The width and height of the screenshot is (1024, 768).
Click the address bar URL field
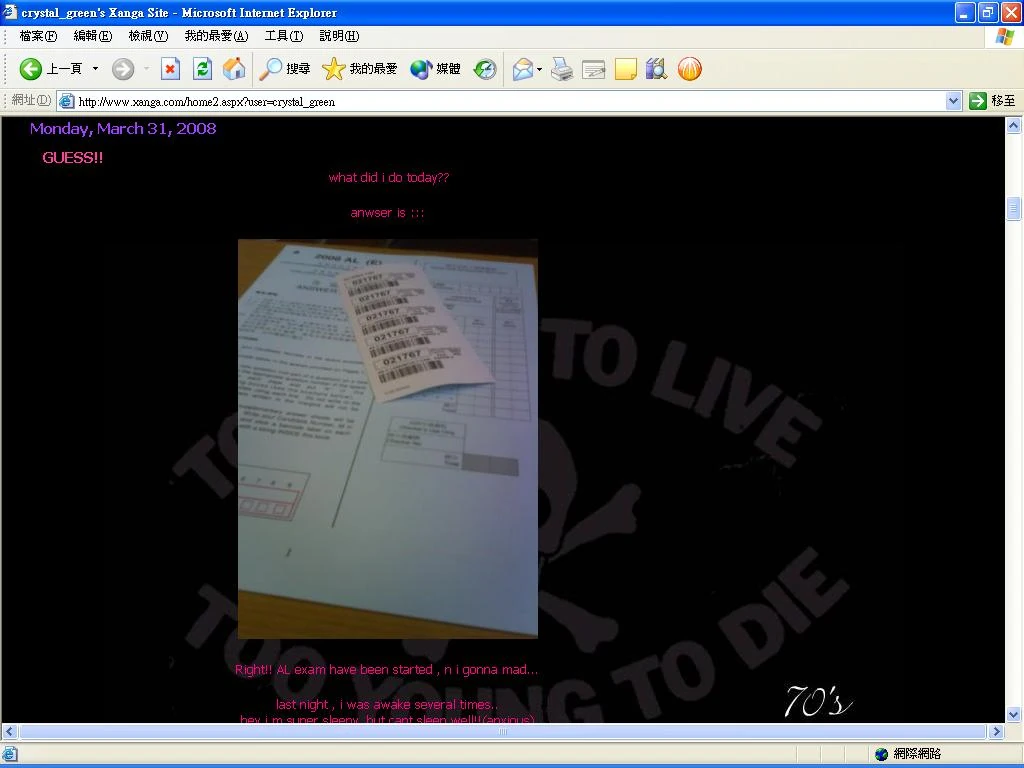(509, 101)
